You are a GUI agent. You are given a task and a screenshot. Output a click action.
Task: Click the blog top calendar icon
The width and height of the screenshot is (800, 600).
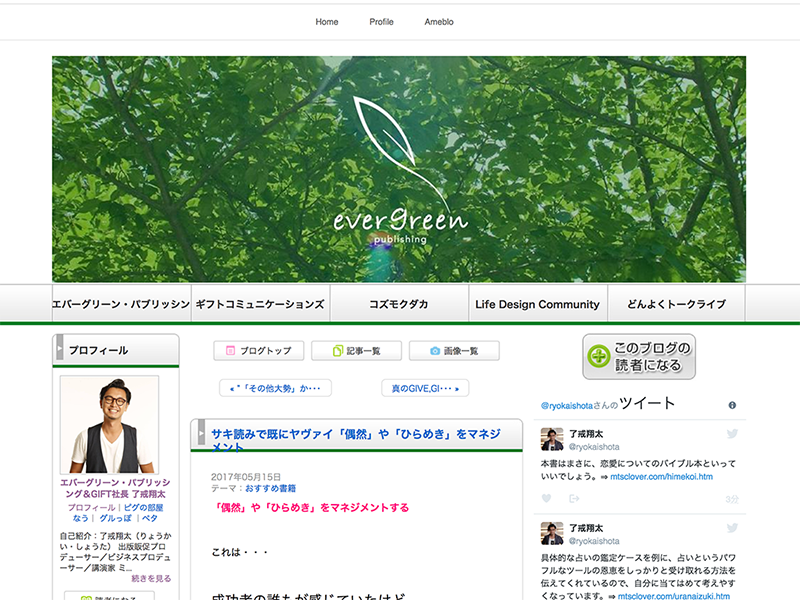pyautogui.click(x=231, y=351)
